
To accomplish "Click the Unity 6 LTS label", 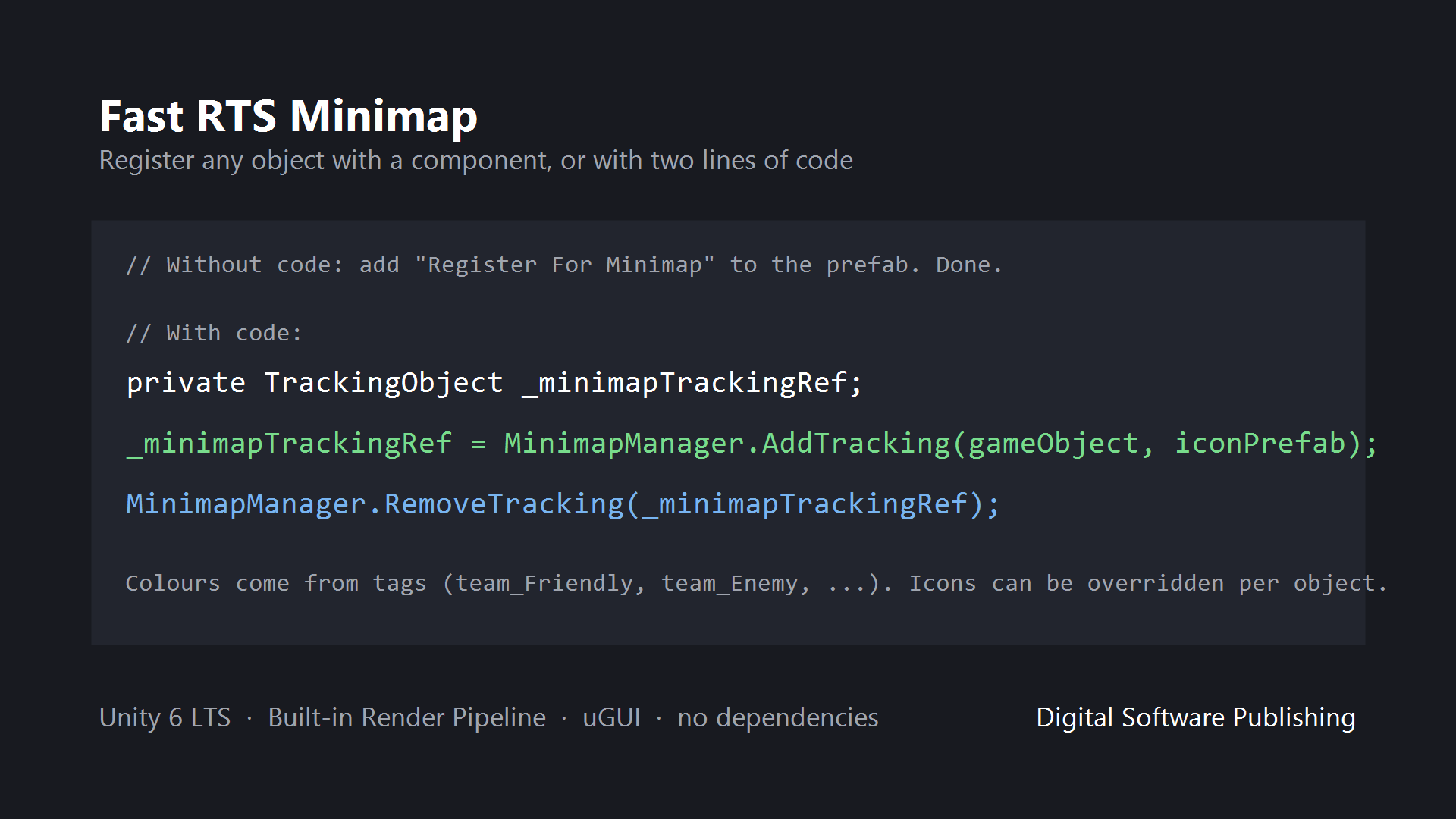I will tap(165, 717).
